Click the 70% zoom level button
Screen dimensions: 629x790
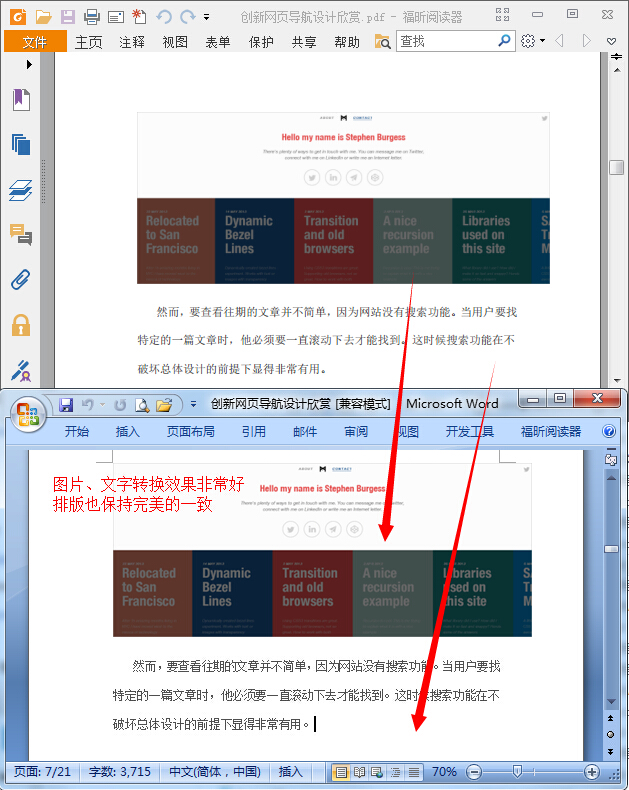(x=444, y=772)
